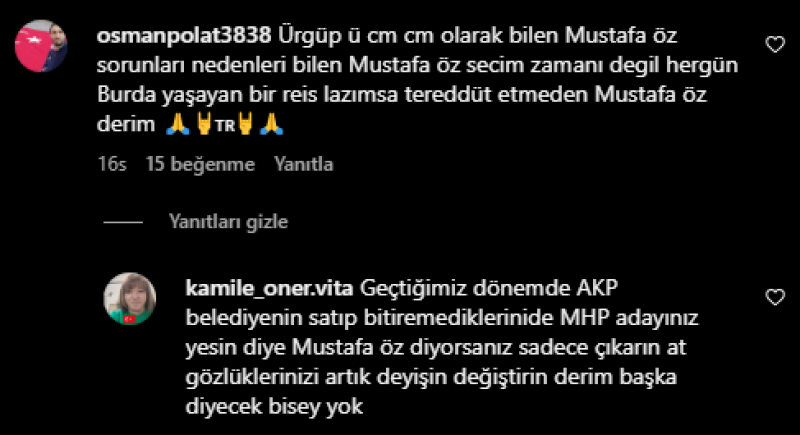The height and width of the screenshot is (435, 800).
Task: Click the TR flag emoji in comment
Action: click(224, 125)
